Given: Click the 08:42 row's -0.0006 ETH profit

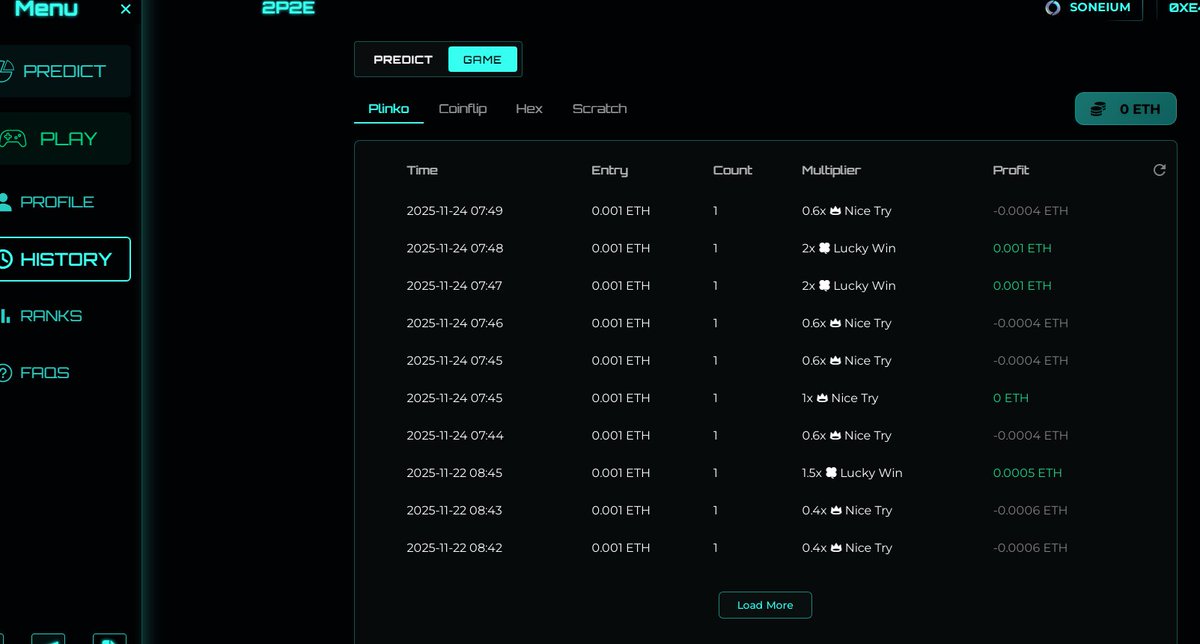Looking at the screenshot, I should tap(1030, 548).
